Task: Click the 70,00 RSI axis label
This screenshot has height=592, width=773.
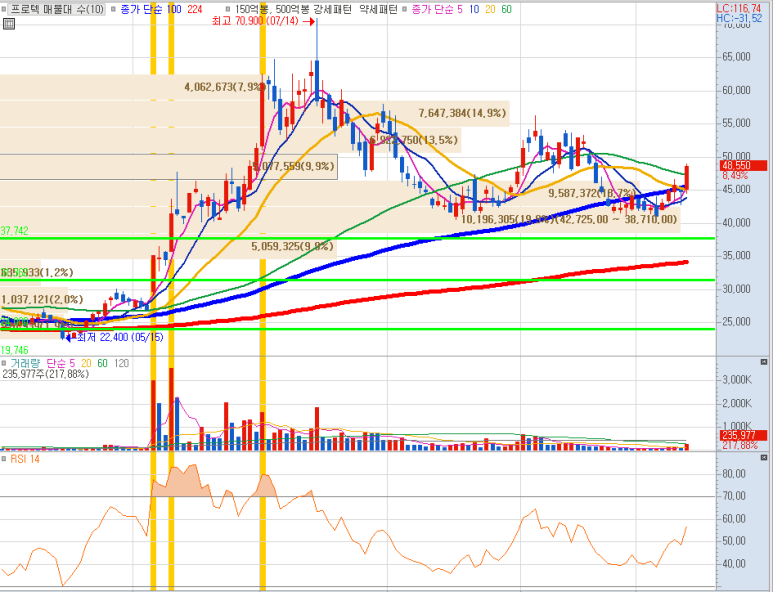Action: point(734,496)
